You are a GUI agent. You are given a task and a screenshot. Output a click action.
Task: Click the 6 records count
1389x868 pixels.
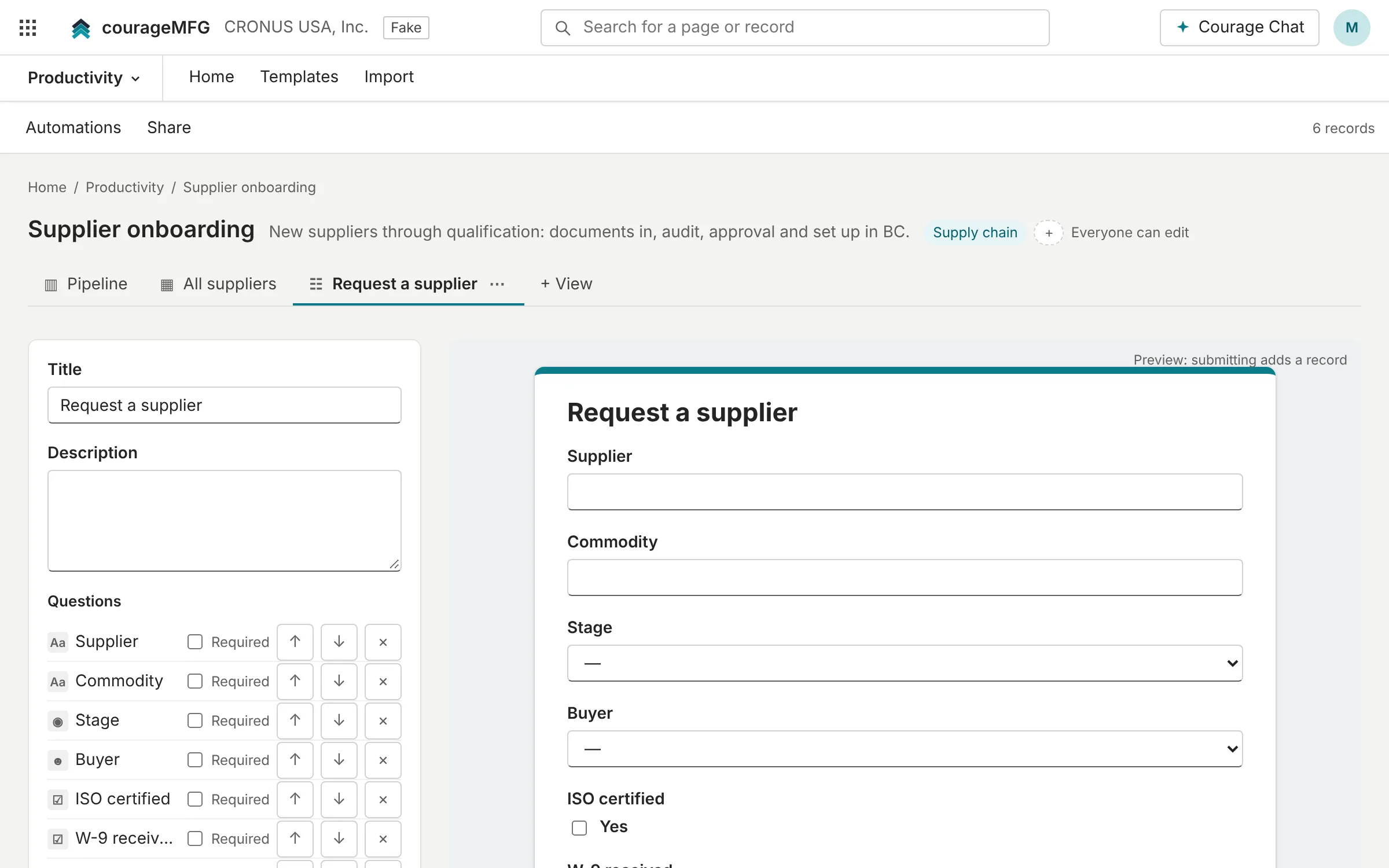(1343, 128)
